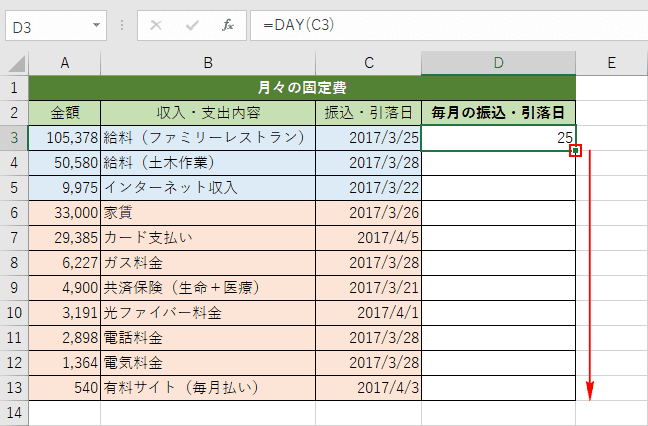Select cell 家賃
The height and width of the screenshot is (426, 648).
coord(208,213)
